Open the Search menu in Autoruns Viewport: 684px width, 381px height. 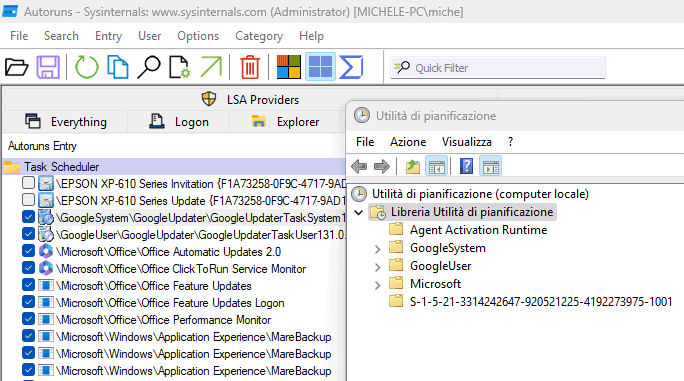coord(62,36)
